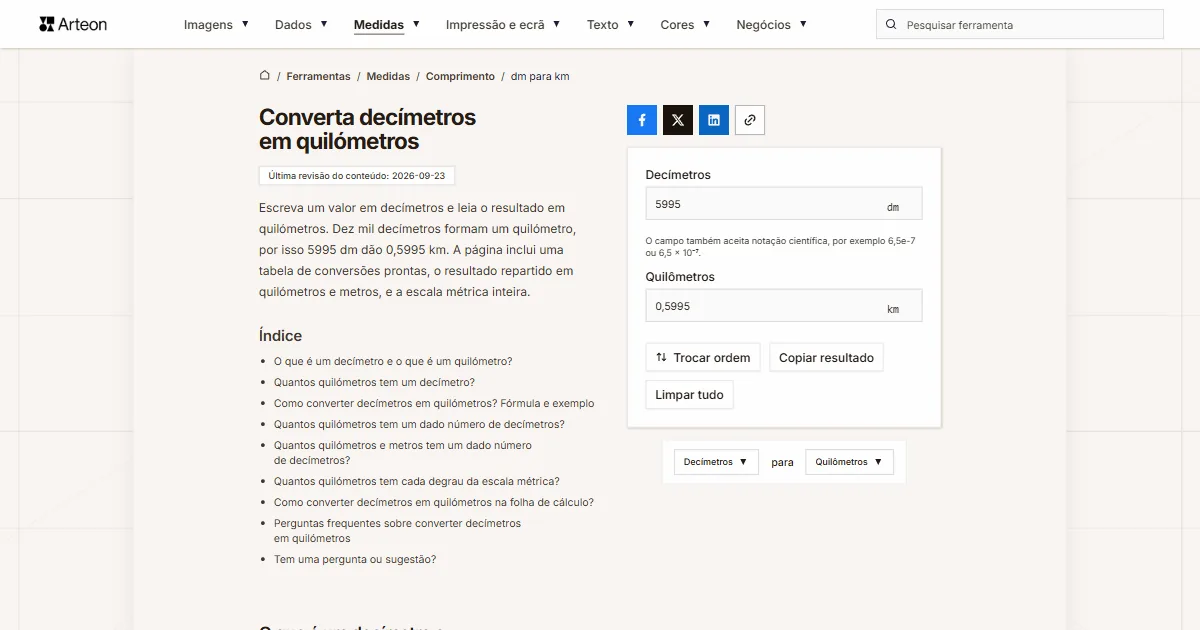Jump to 'Quantos quilómetros tem um decímetro?'
The height and width of the screenshot is (630, 1200).
tap(374, 382)
